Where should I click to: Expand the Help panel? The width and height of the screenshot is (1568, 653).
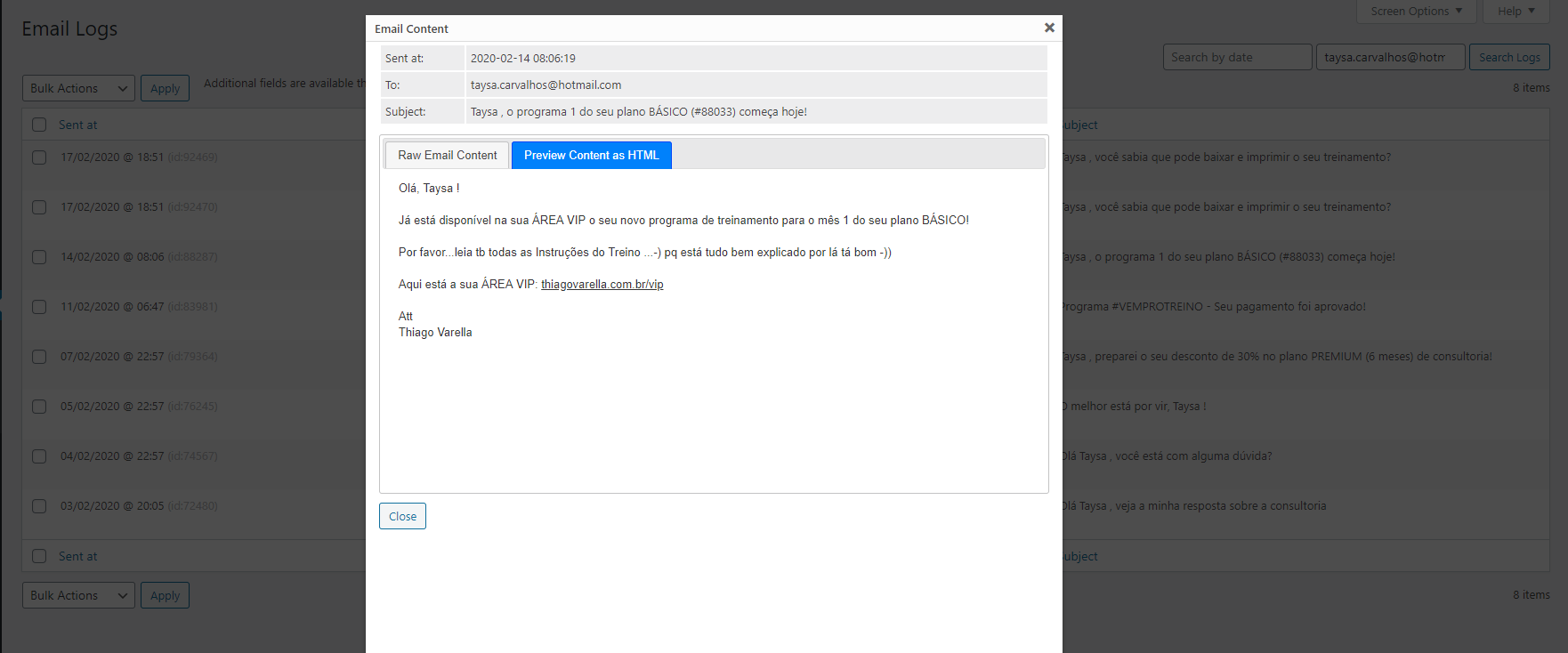click(1516, 11)
